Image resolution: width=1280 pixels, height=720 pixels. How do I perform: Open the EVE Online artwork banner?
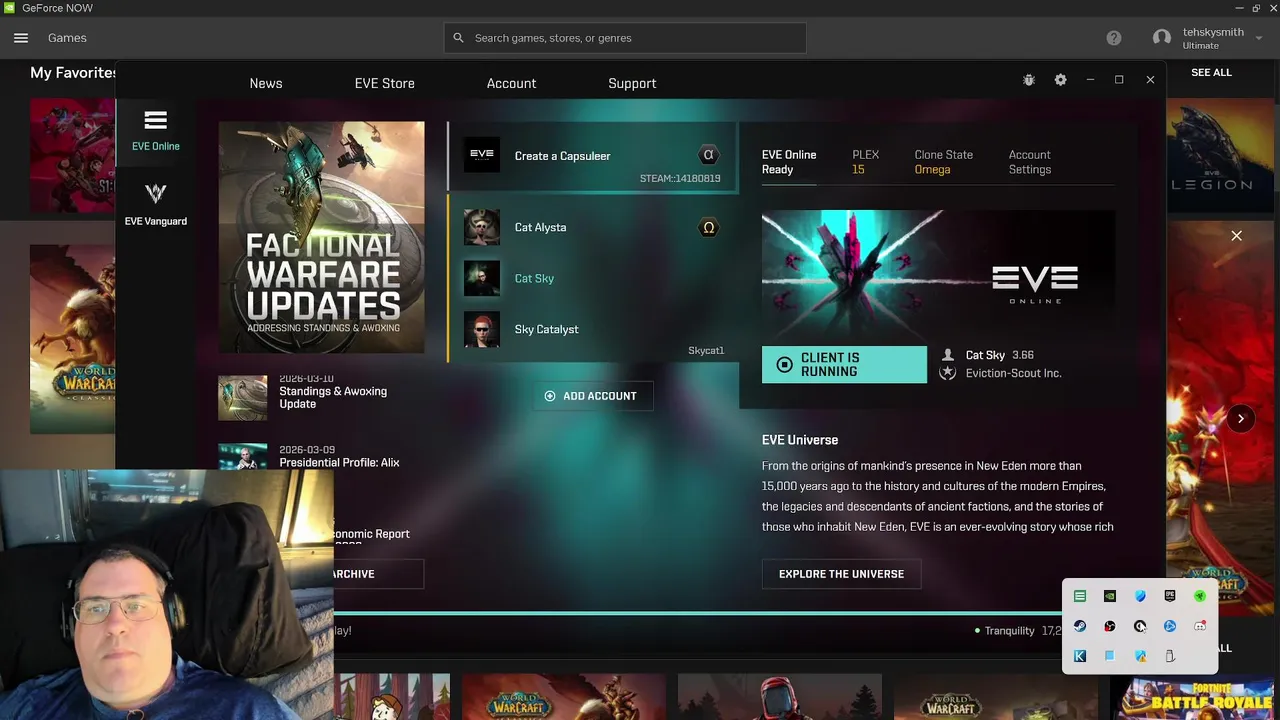pos(938,273)
